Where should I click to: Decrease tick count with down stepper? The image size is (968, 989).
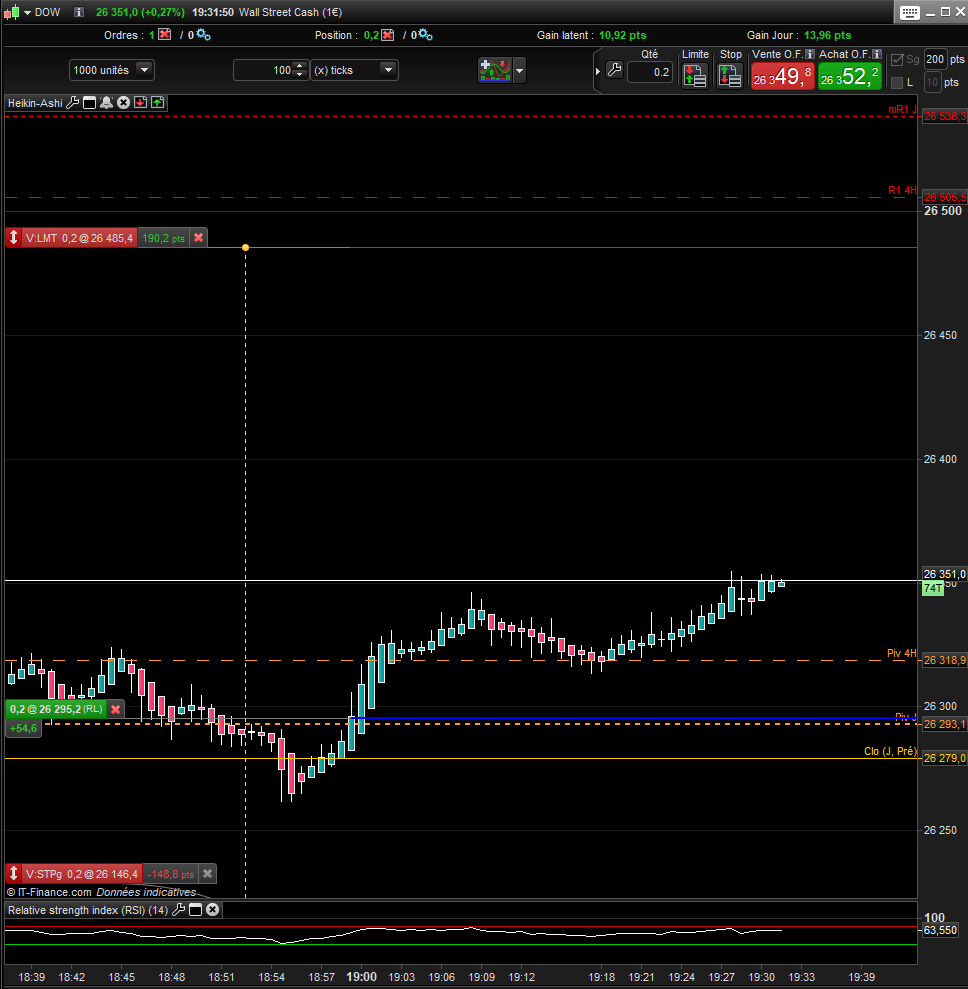pos(300,74)
